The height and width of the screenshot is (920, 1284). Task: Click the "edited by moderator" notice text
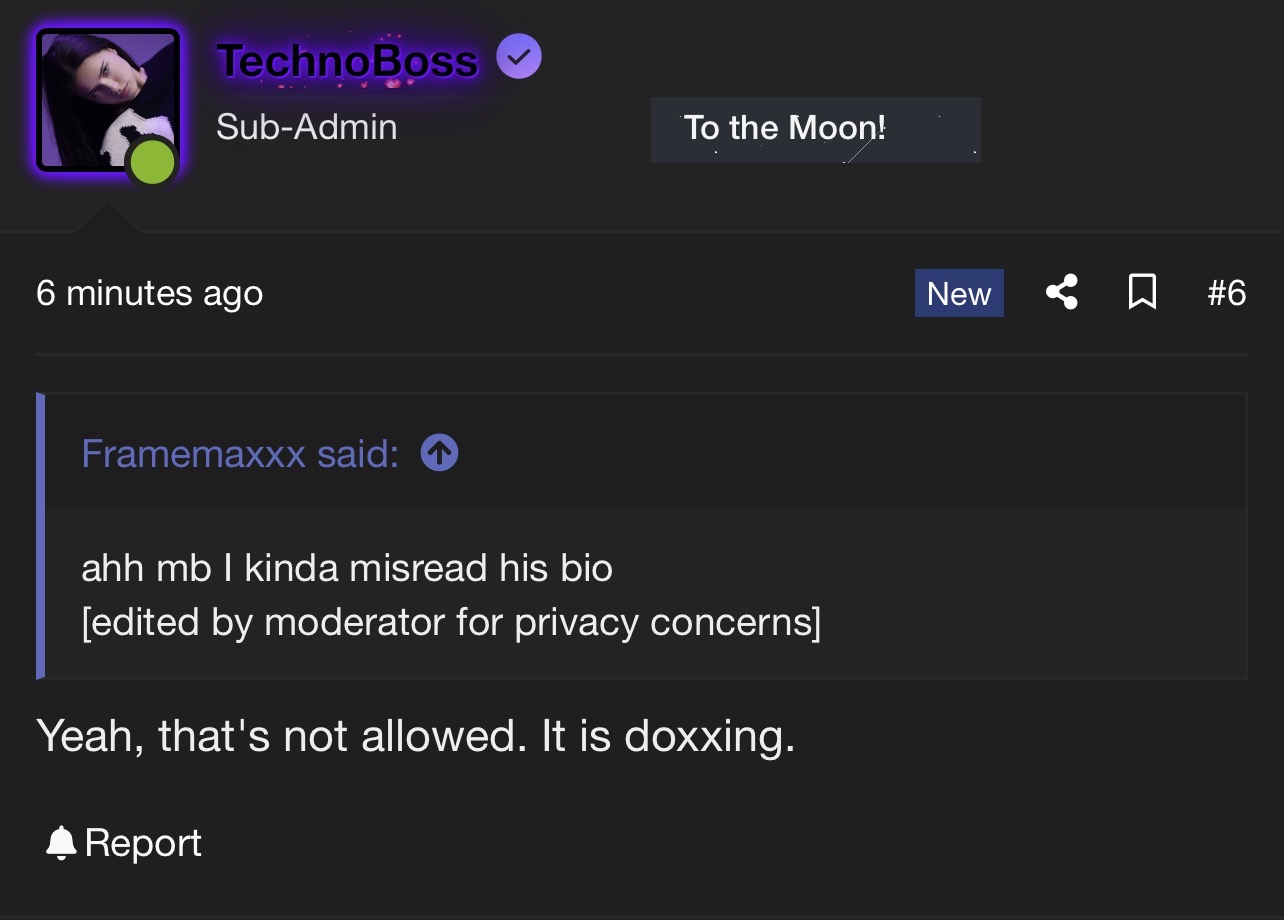click(451, 622)
